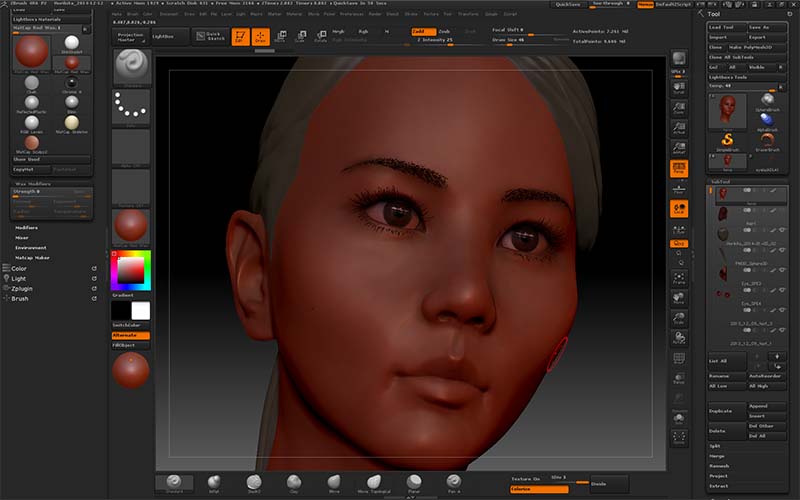The width and height of the screenshot is (800, 500).
Task: Select the Chrome material sphere
Action: [72, 84]
